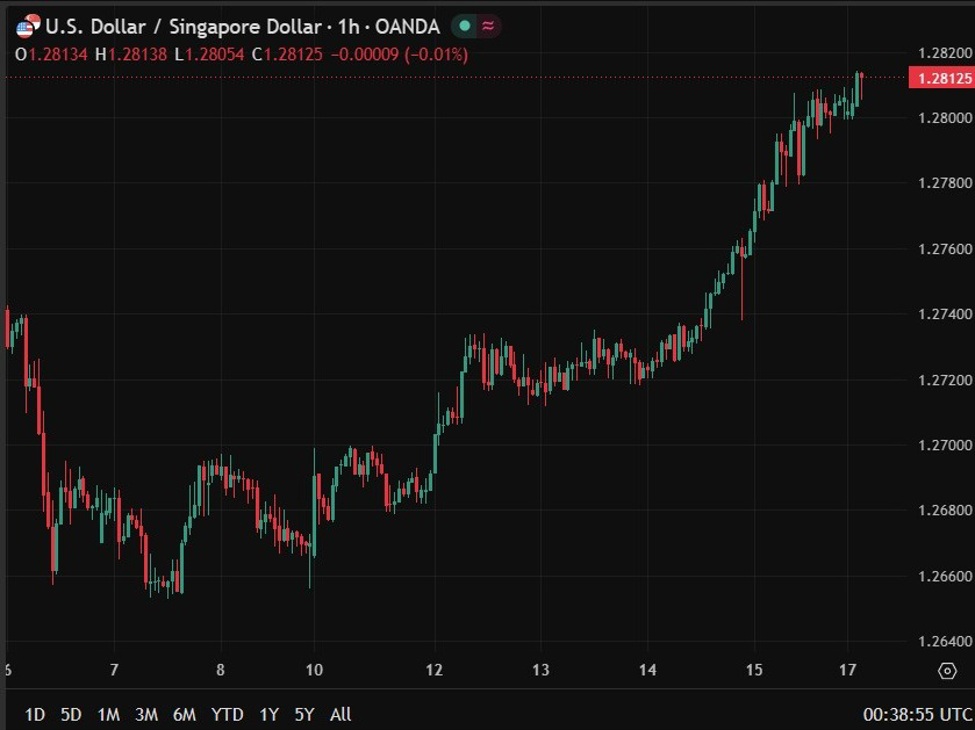Viewport: 975px width, 730px height.
Task: Show the 1Y range
Action: [x=269, y=714]
